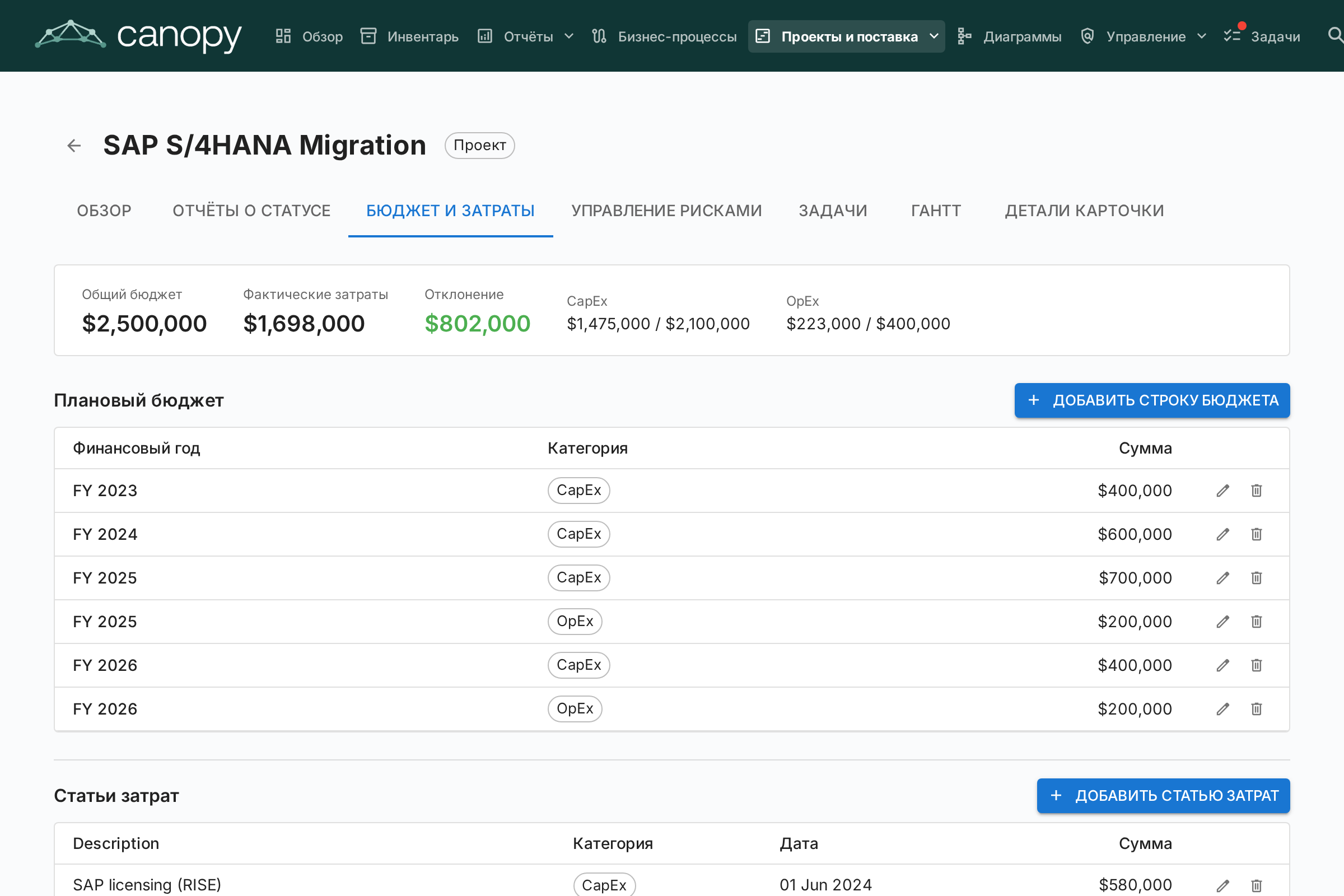
Task: Click the $802,000 variance value
Action: click(x=478, y=324)
